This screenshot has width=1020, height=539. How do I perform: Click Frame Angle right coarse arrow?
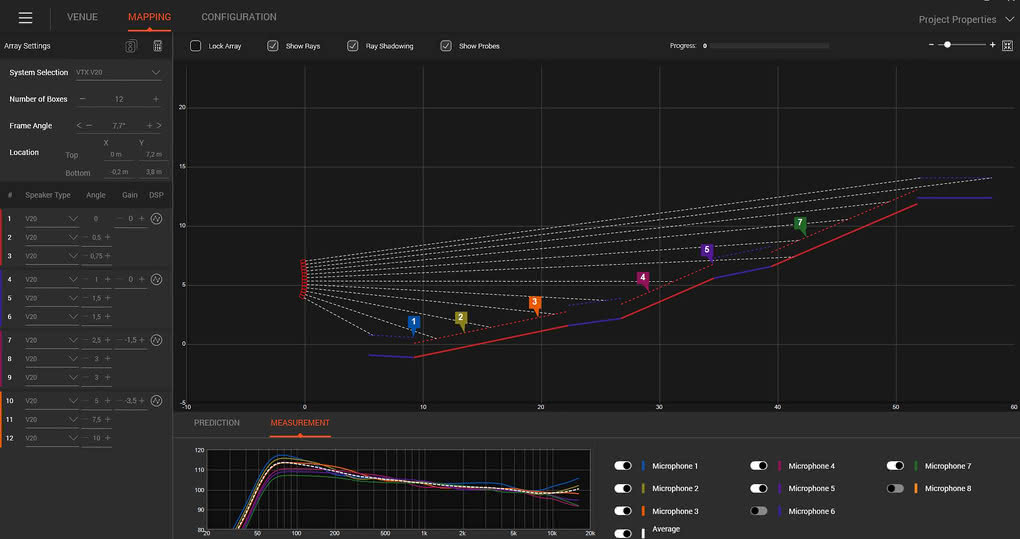pyautogui.click(x=159, y=125)
